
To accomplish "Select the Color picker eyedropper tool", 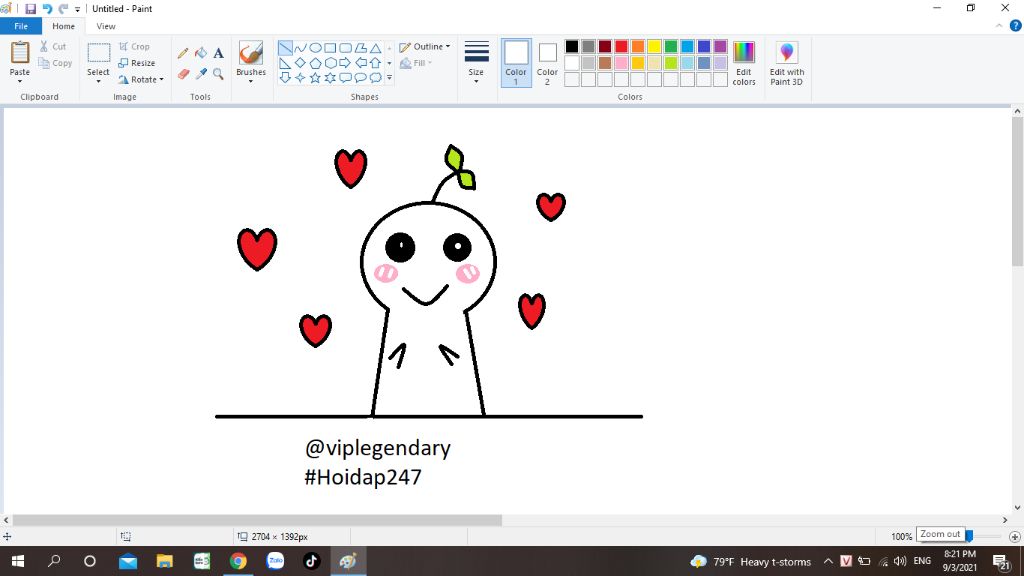I will 201,74.
